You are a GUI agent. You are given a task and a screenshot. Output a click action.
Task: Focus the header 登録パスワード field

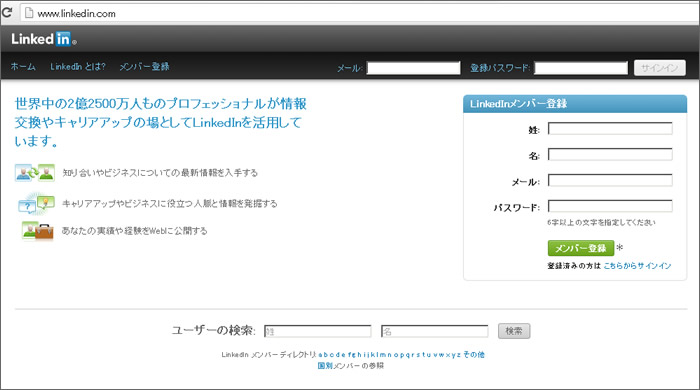pyautogui.click(x=581, y=68)
